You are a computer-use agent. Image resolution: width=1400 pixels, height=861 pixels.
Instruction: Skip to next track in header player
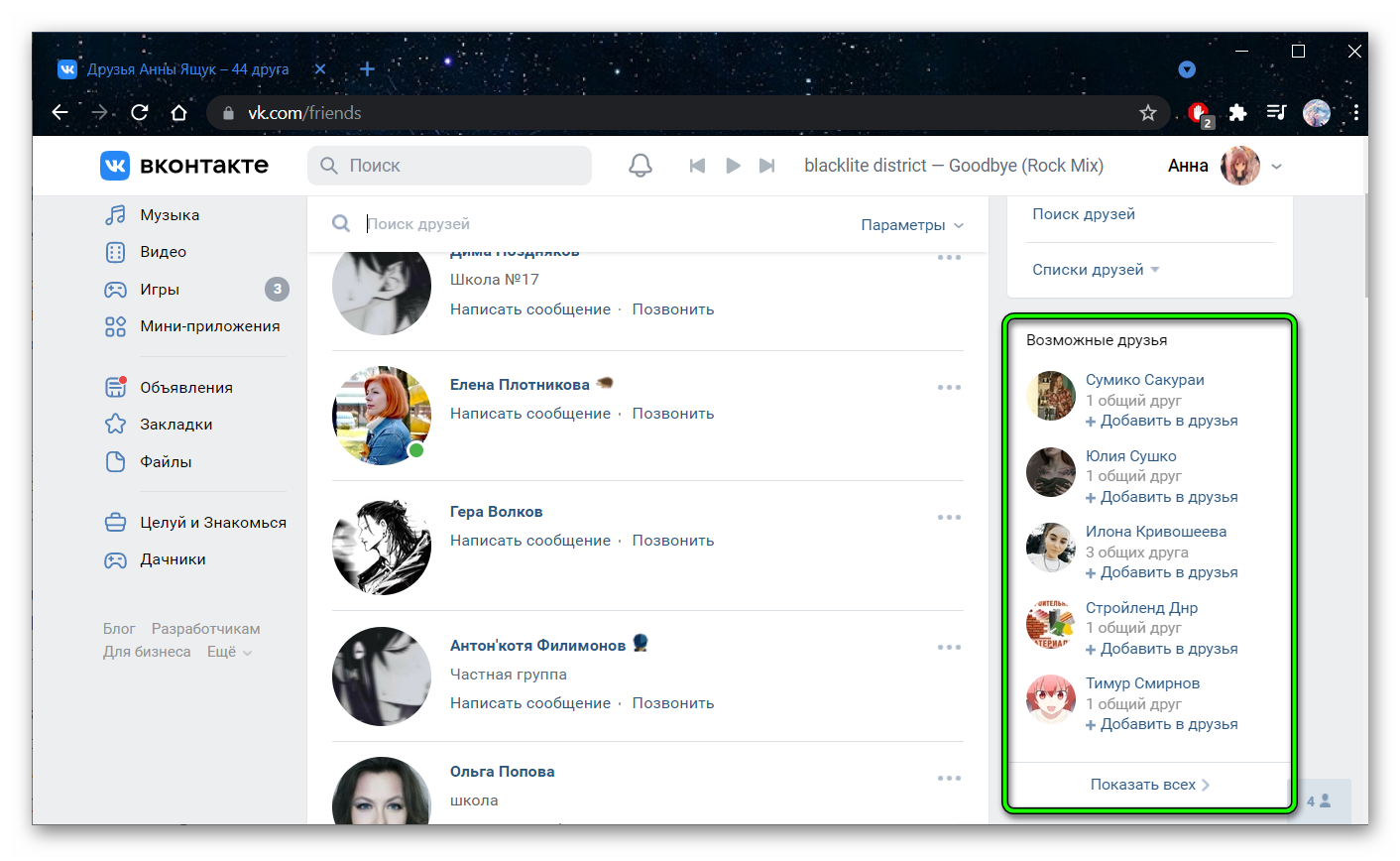766,166
